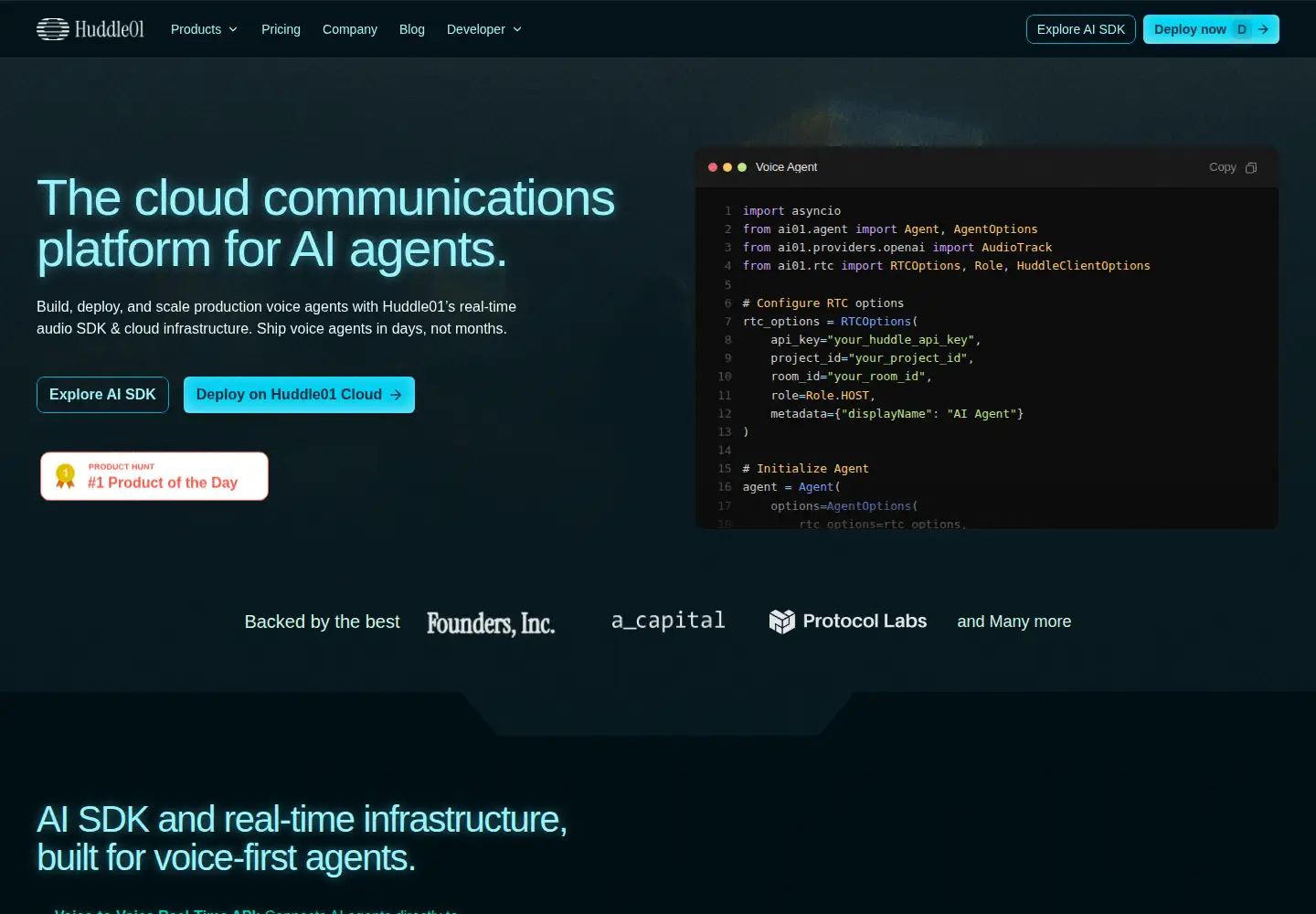Expand the Products dropdown menu

205,29
